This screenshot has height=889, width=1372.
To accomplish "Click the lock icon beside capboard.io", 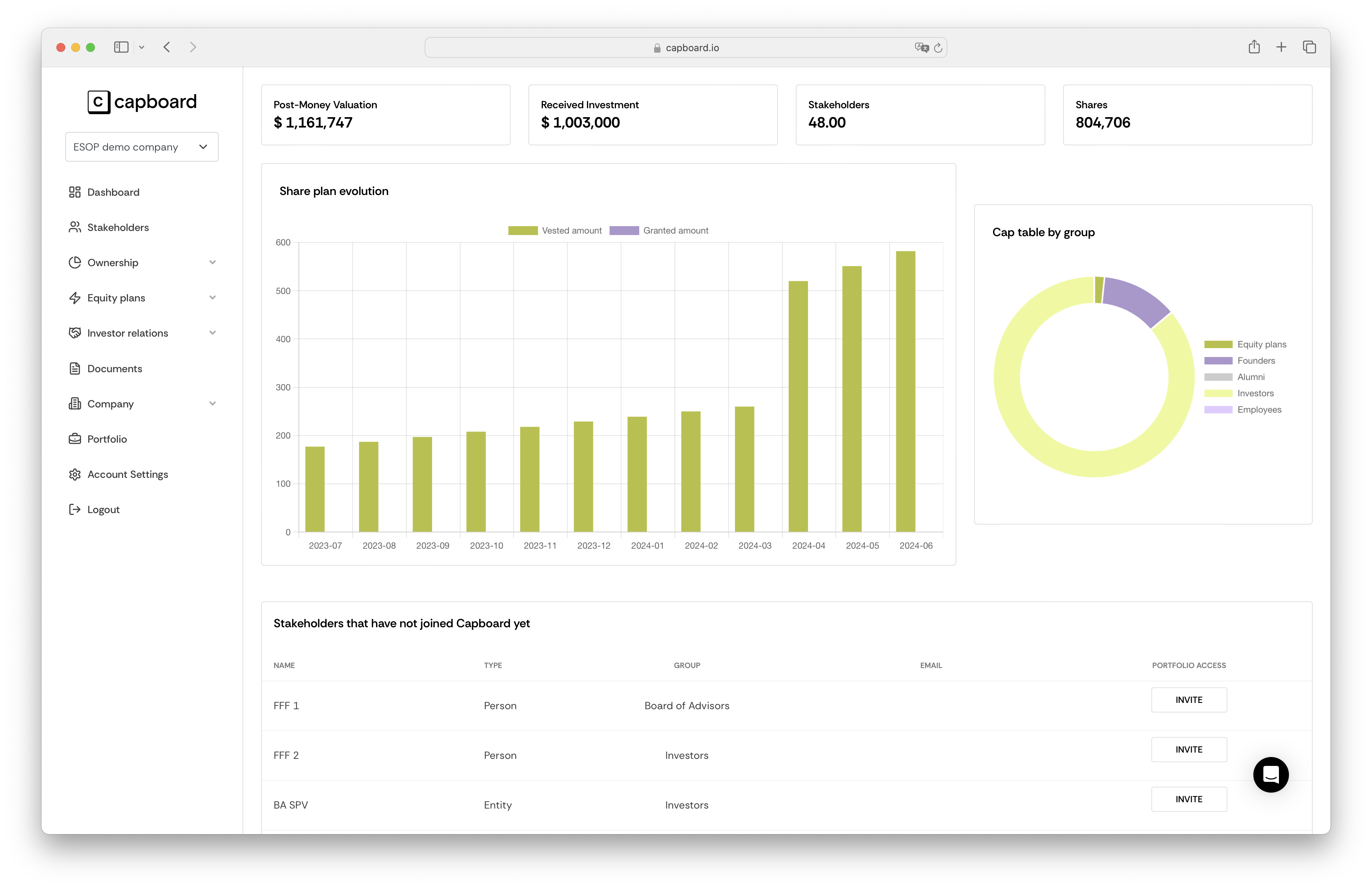I will pos(657,48).
